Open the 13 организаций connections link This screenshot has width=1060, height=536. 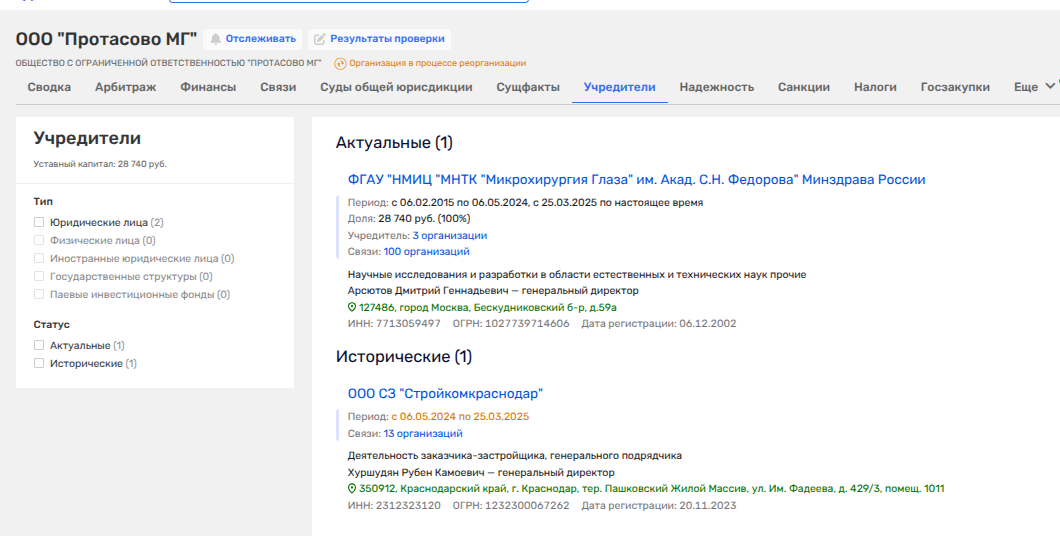(x=423, y=434)
